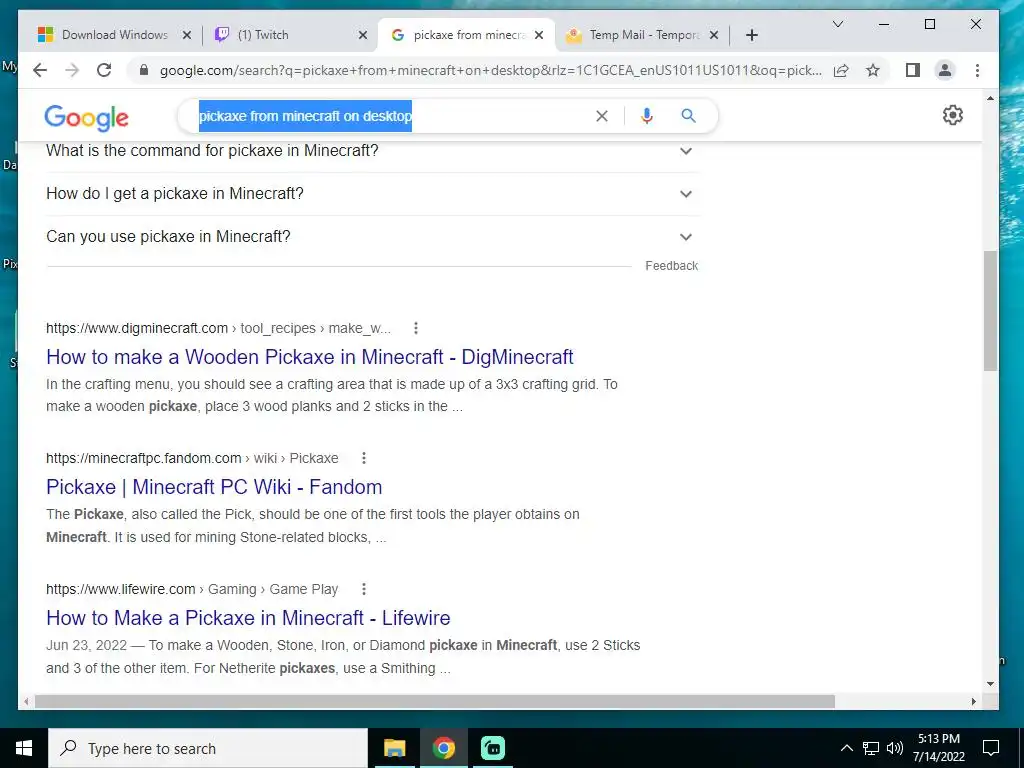Start voice search with microphone icon
Image resolution: width=1024 pixels, height=768 pixels.
pos(647,116)
